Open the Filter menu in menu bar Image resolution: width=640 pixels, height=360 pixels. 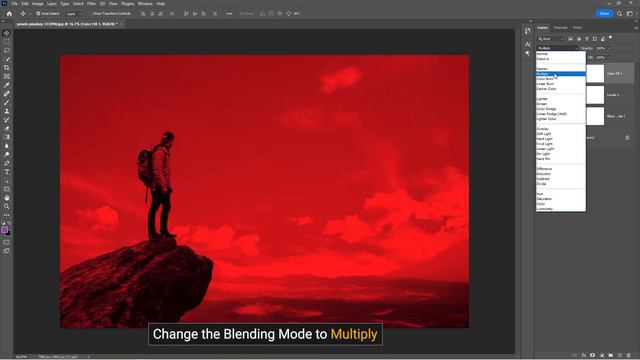pos(91,4)
